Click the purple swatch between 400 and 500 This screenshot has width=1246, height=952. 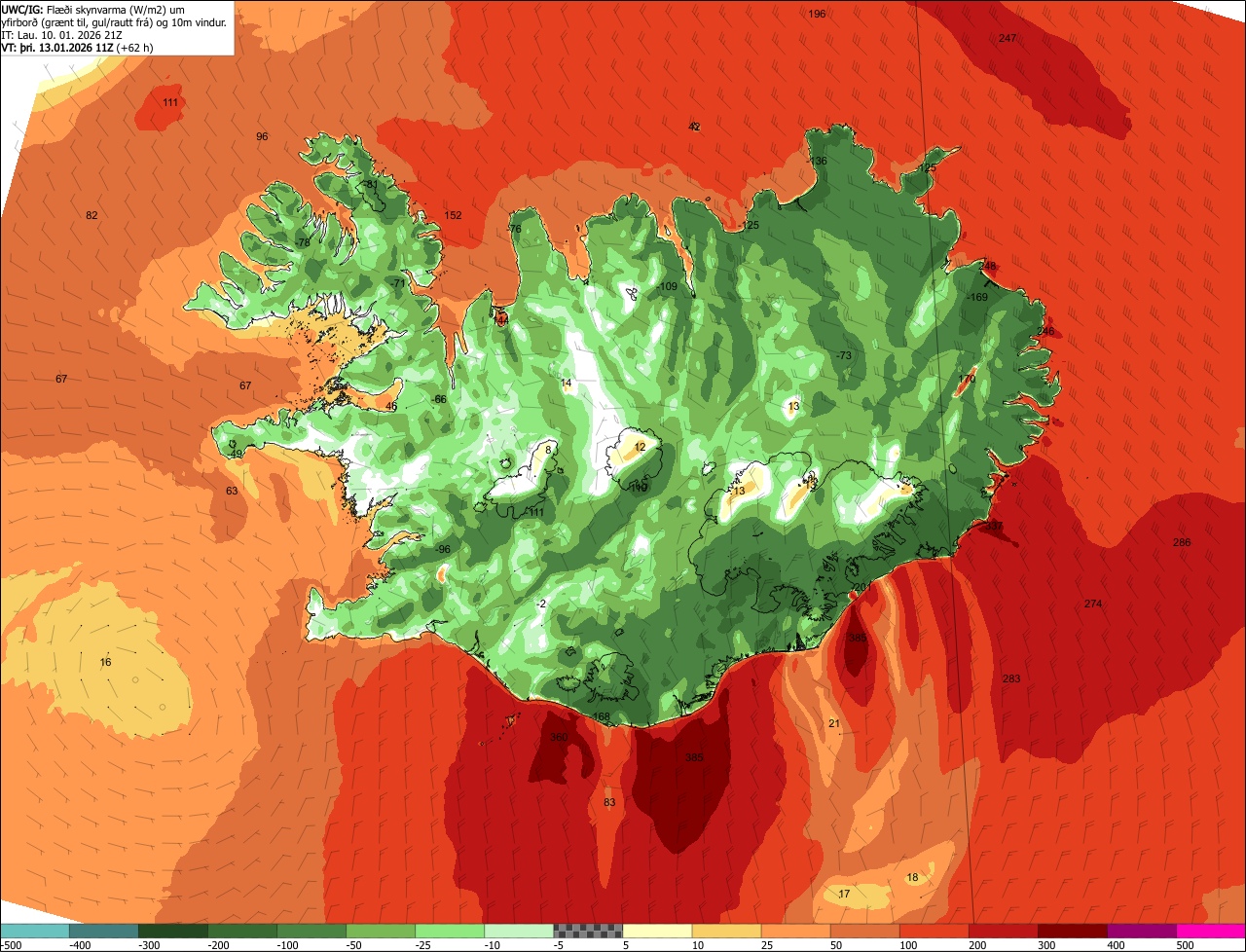point(1141,930)
